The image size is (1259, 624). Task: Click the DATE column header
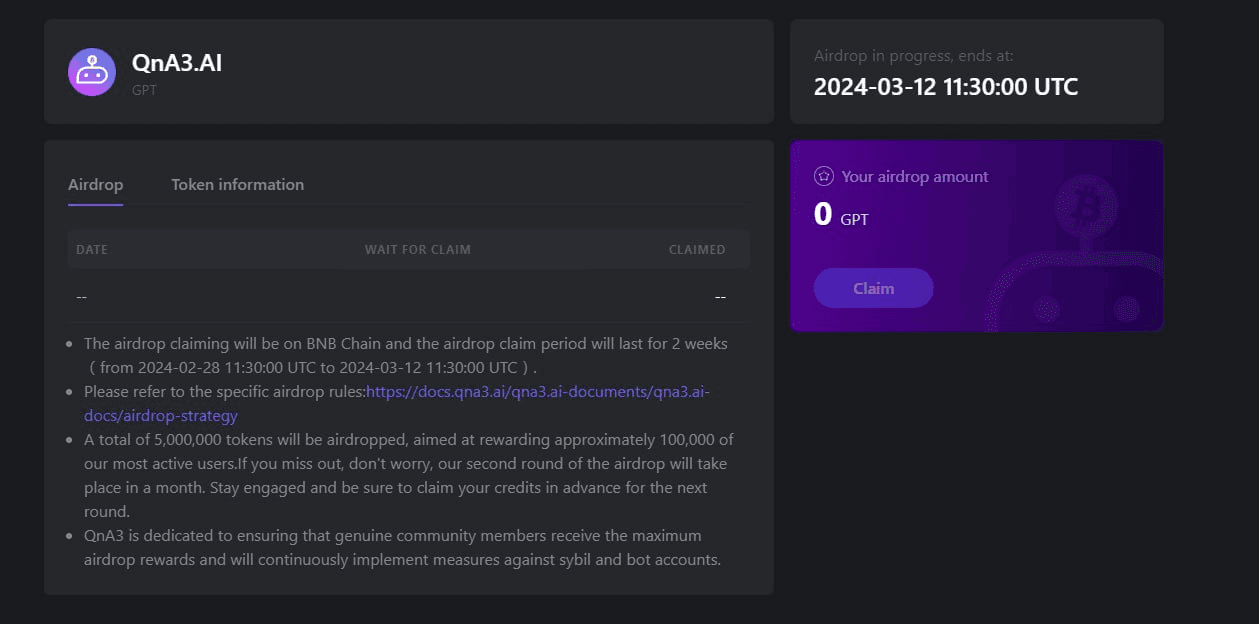(x=92, y=249)
